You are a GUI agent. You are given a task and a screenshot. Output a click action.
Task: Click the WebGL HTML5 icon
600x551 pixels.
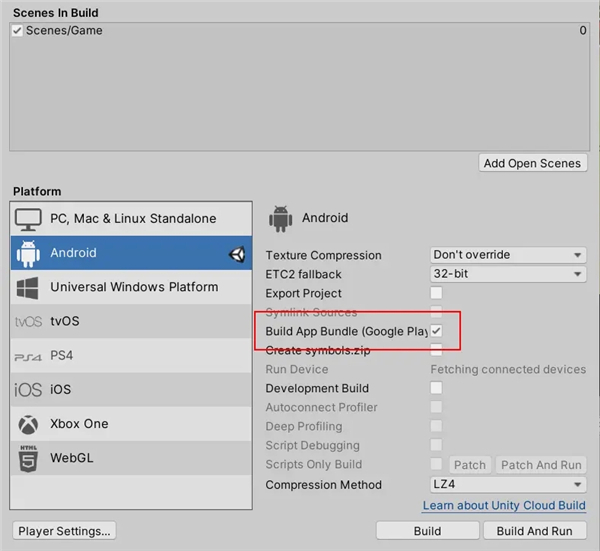pyautogui.click(x=28, y=458)
